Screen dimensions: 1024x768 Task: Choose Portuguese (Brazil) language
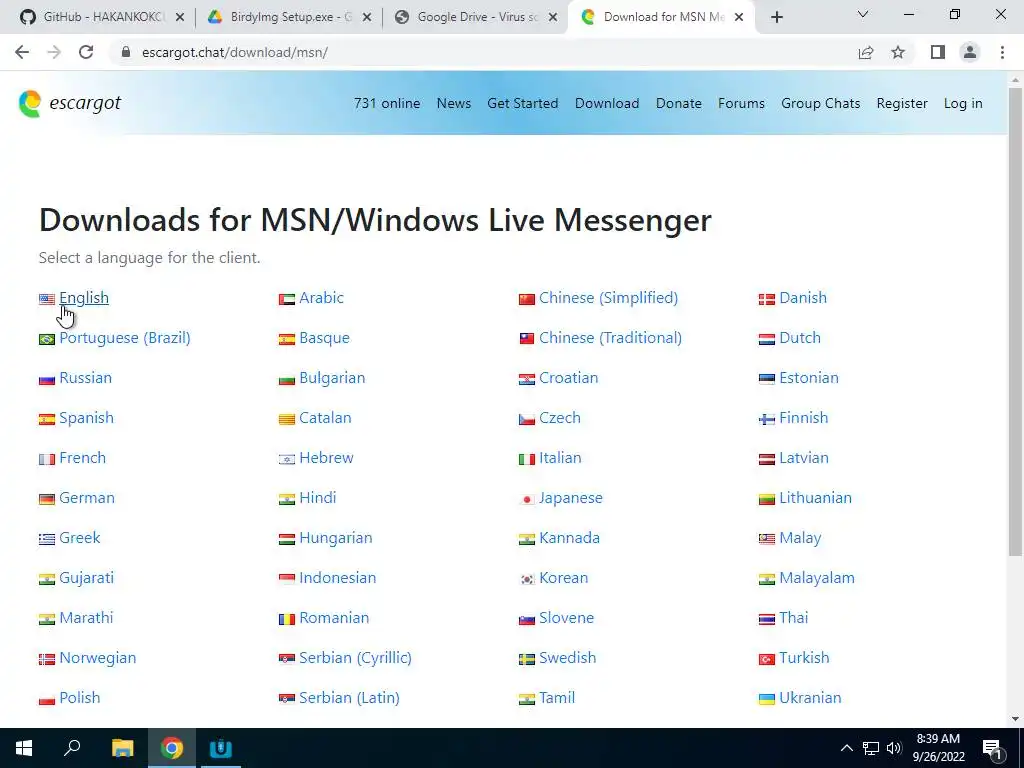click(x=125, y=338)
